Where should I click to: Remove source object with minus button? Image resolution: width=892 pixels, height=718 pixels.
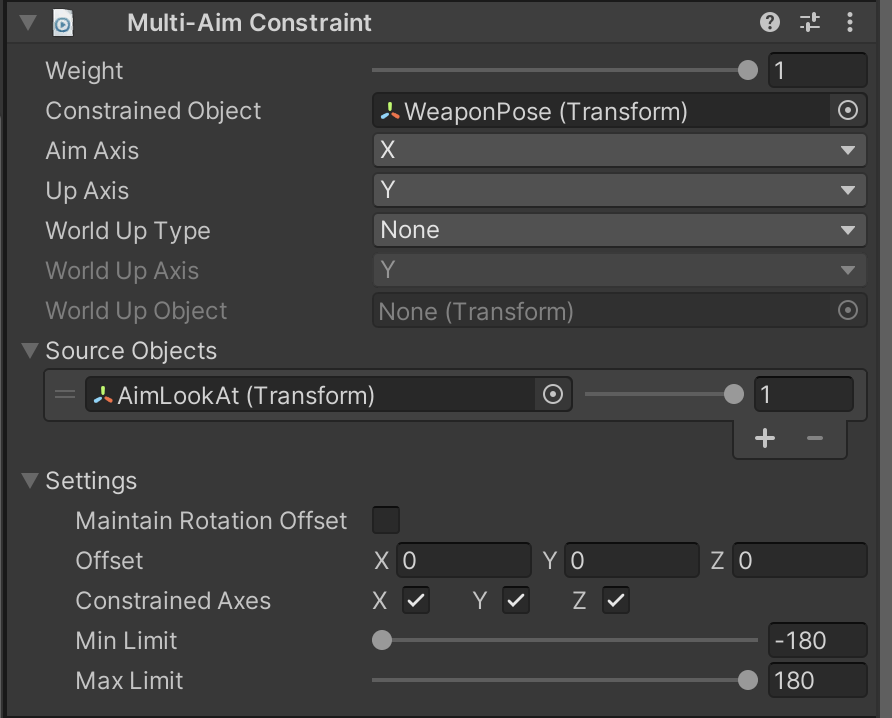click(815, 438)
